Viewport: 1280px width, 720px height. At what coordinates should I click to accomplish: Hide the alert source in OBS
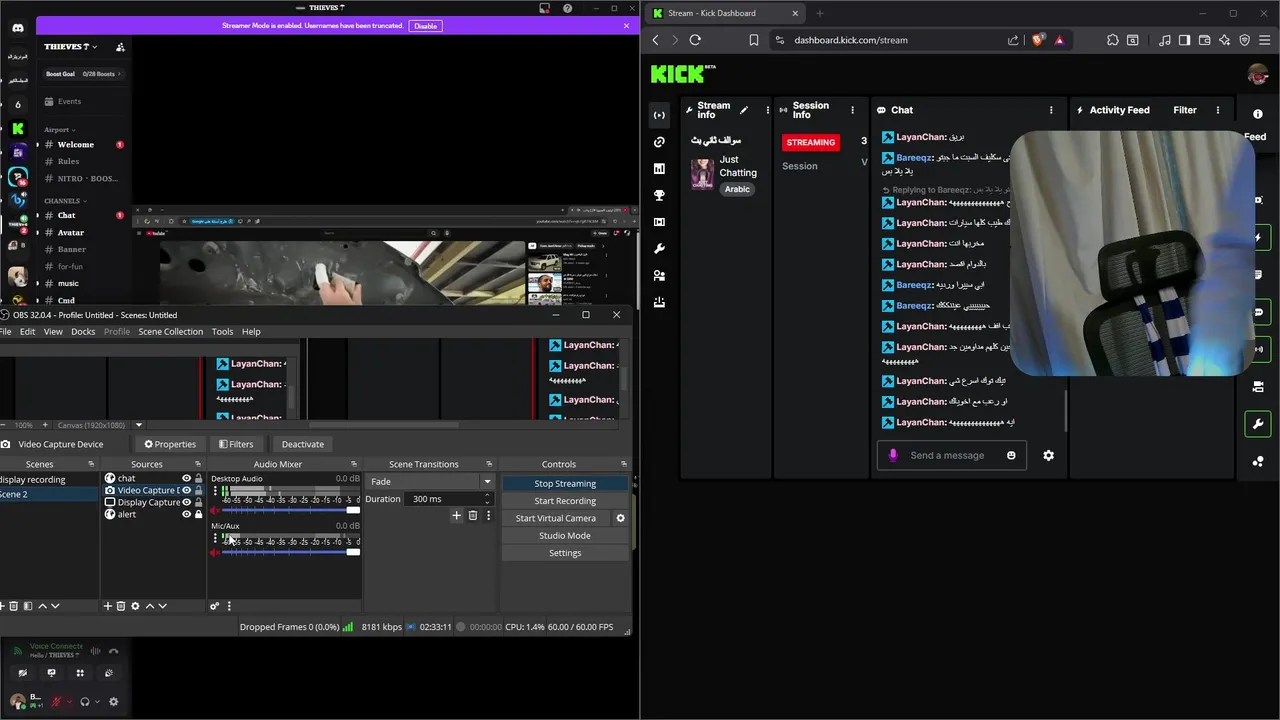(186, 514)
